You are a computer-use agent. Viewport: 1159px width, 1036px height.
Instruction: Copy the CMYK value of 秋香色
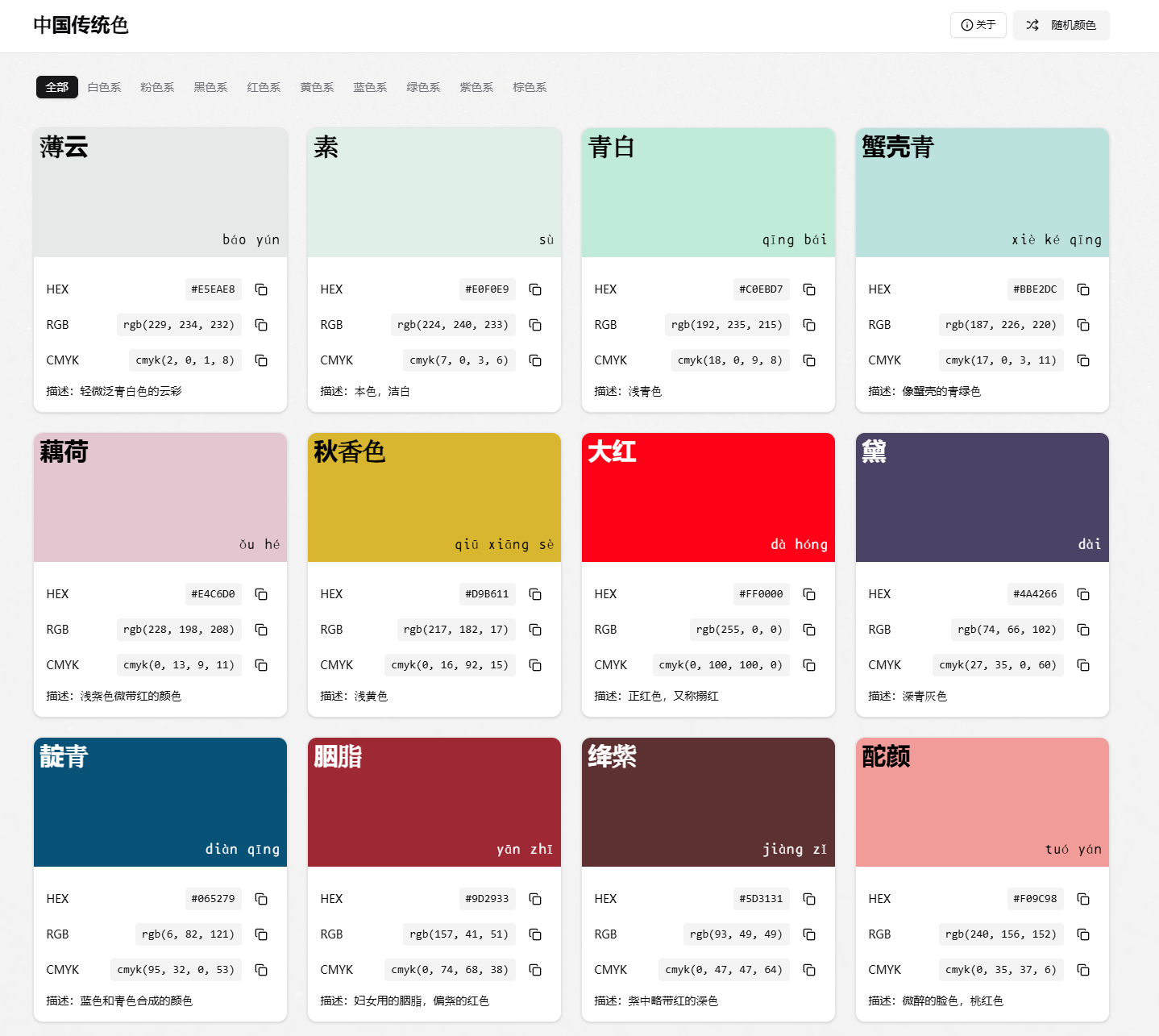535,665
